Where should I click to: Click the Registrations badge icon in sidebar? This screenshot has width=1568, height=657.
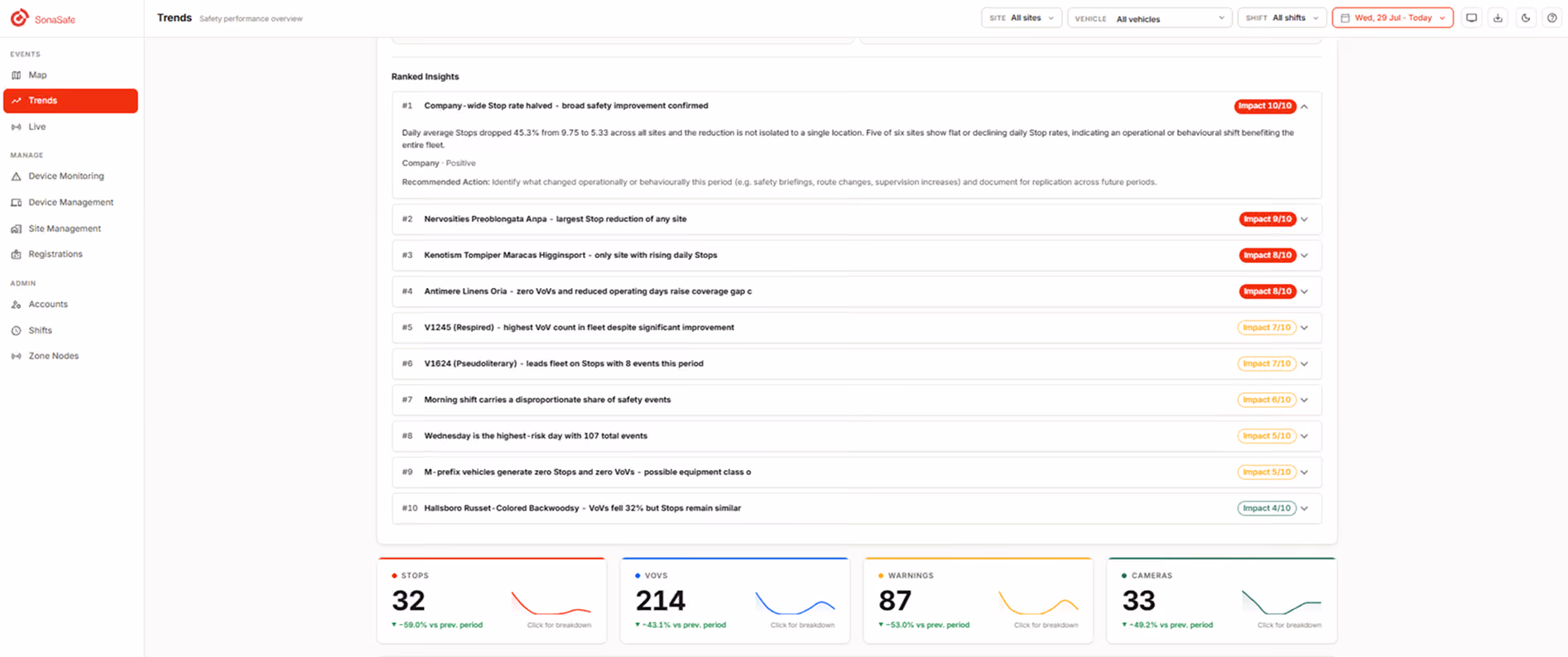click(17, 254)
